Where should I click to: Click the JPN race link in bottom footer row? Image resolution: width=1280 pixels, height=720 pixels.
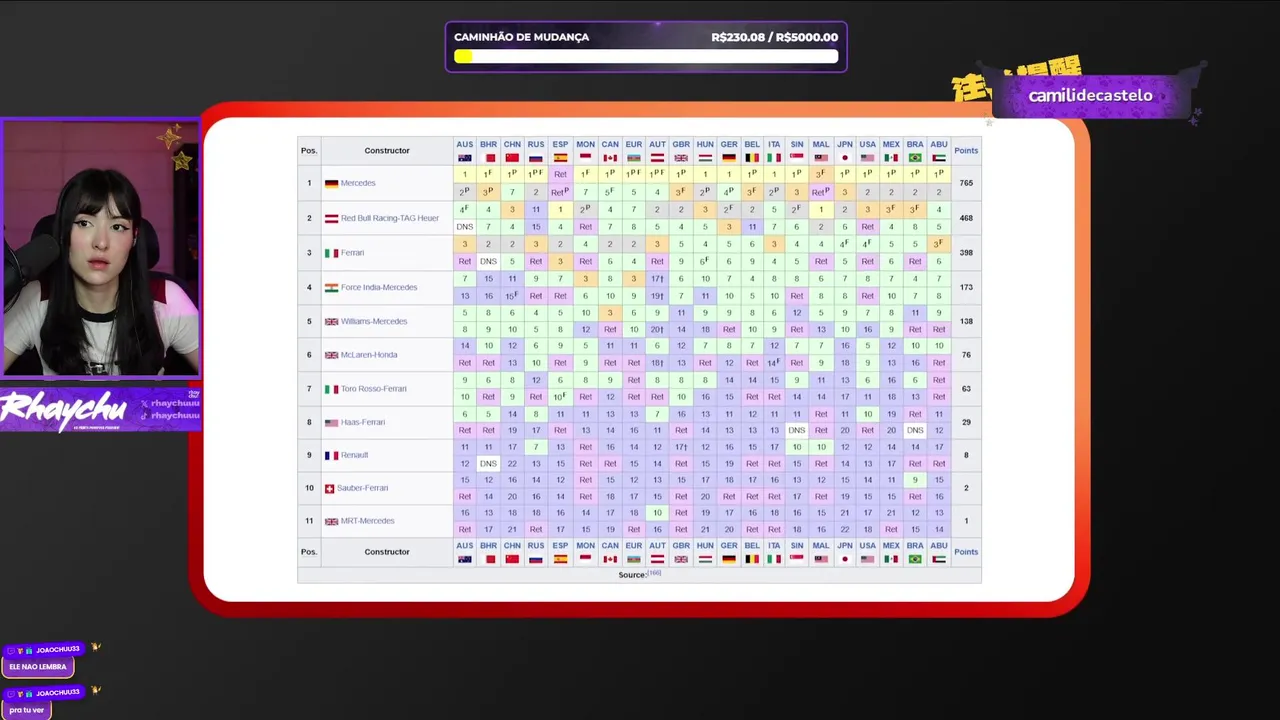pos(845,546)
